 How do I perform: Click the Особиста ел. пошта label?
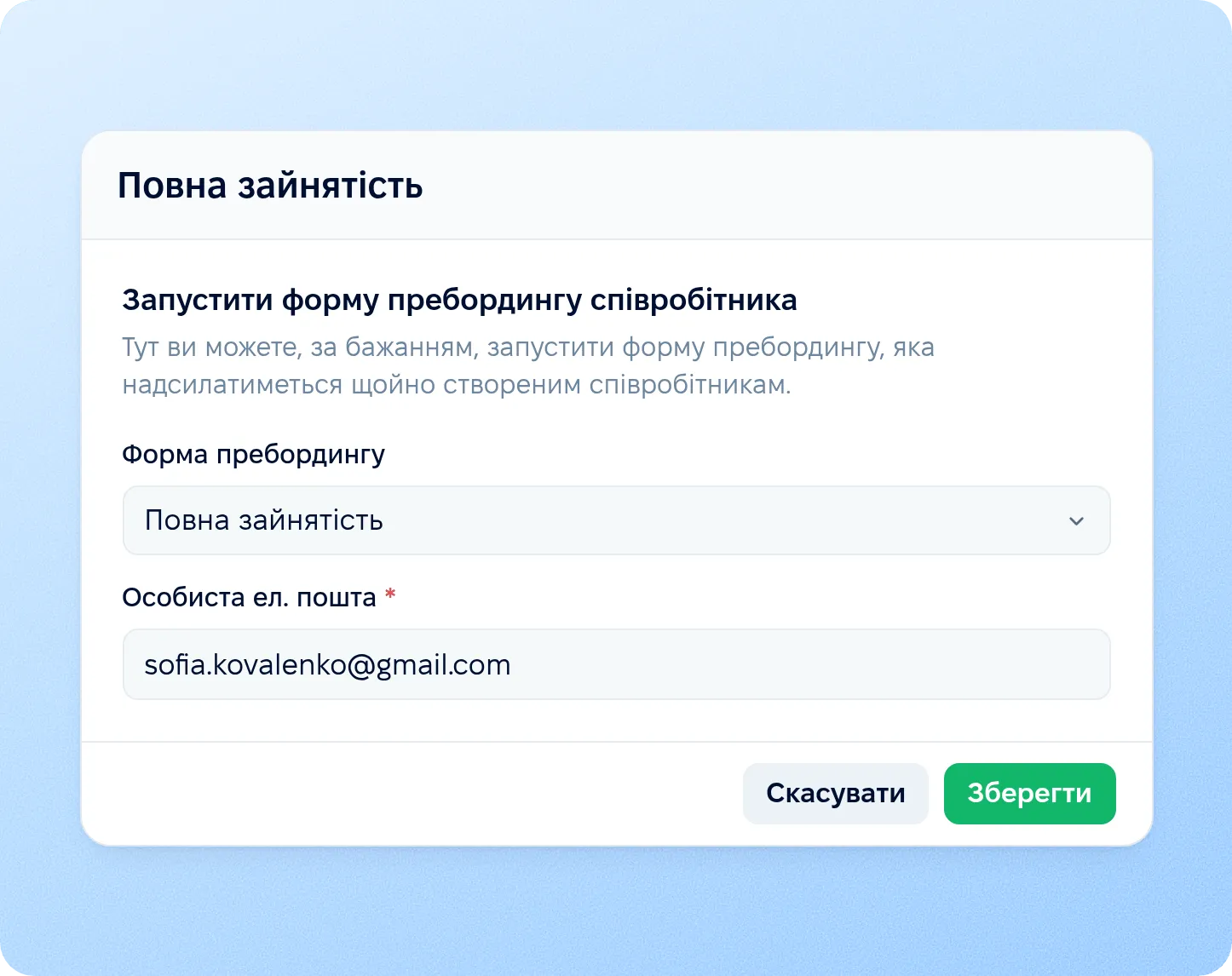[249, 597]
